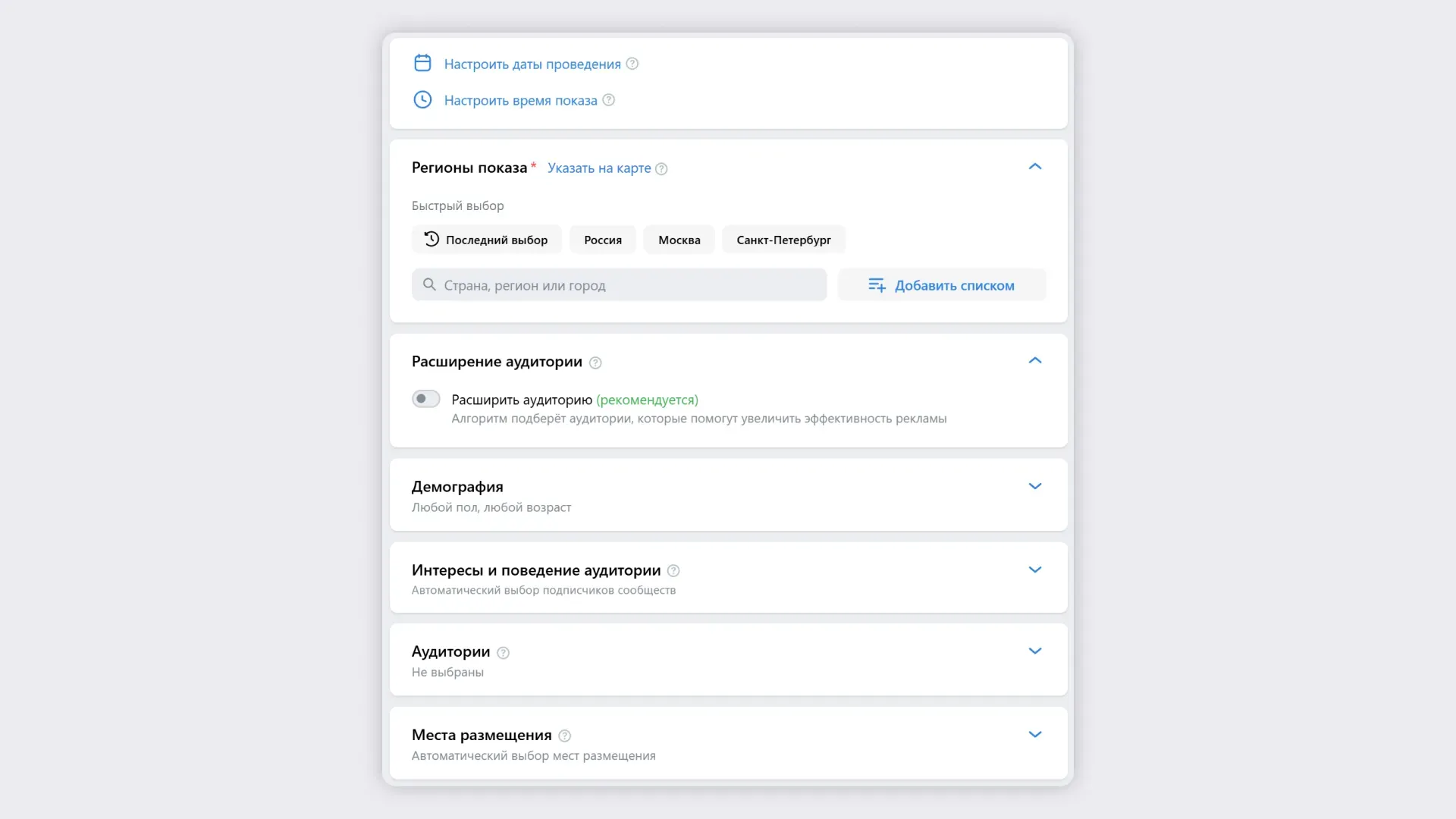Click the calendar icon for campaign dates
The image size is (1456, 819).
click(422, 63)
